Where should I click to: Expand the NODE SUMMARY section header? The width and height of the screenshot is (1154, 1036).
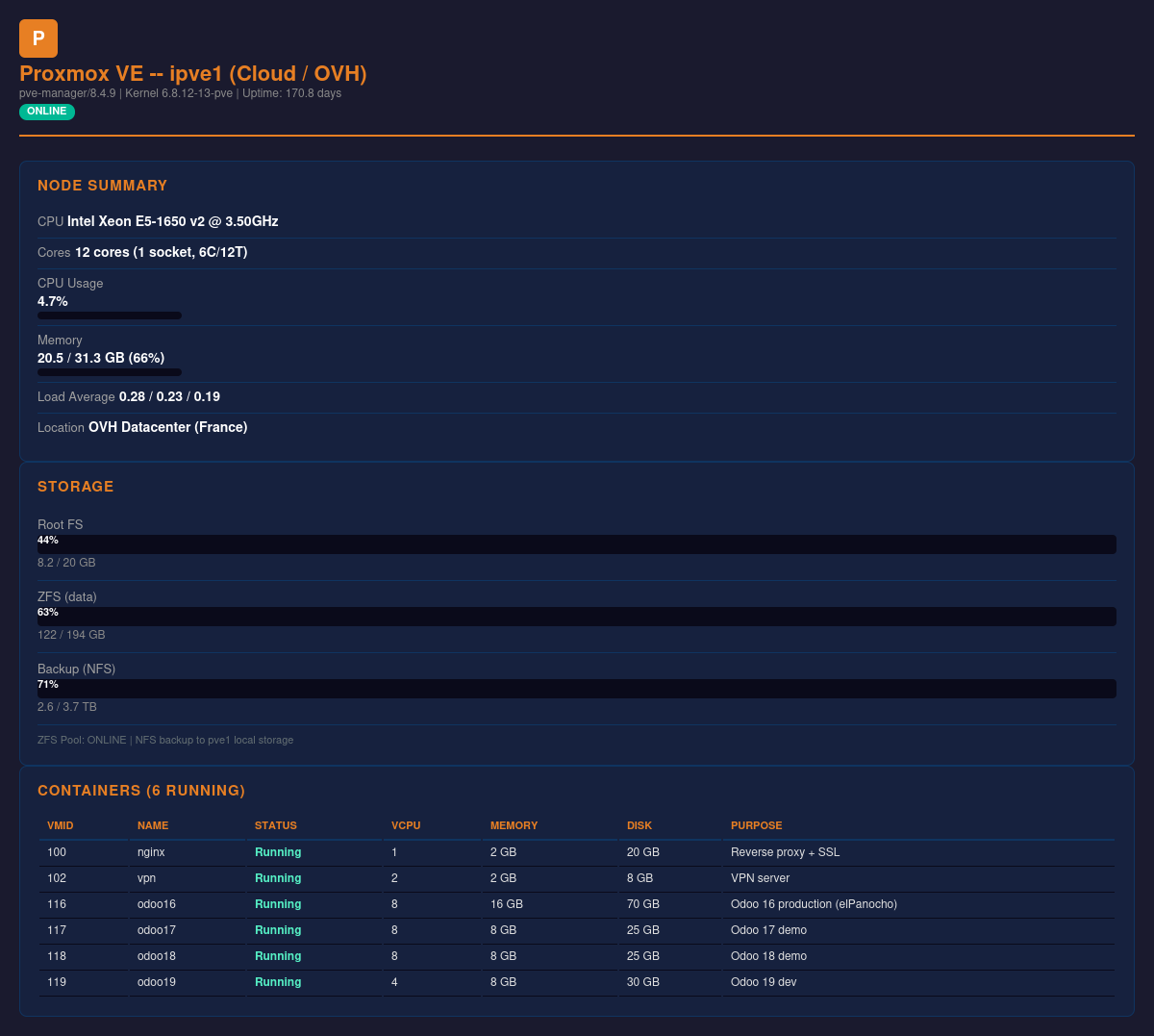tap(105, 186)
